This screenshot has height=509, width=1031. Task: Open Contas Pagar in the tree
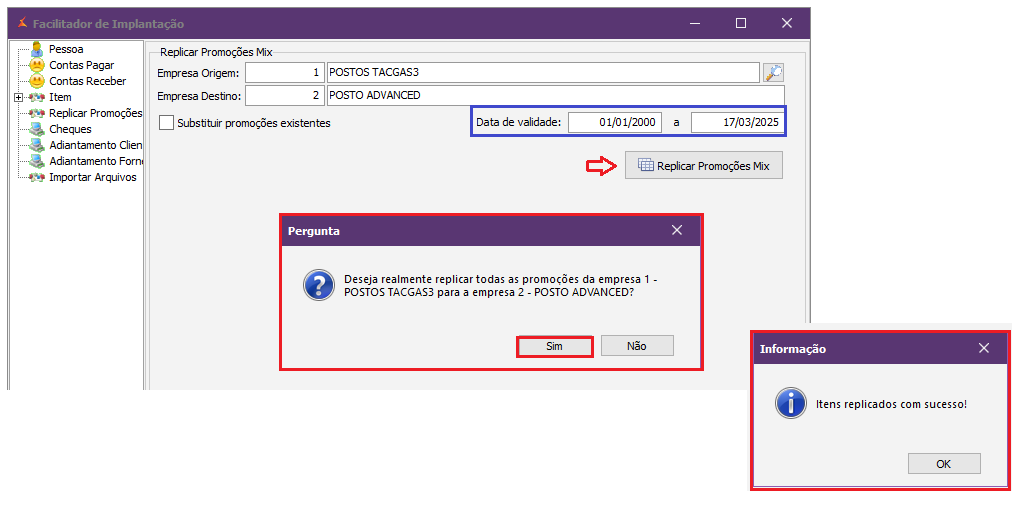click(x=82, y=65)
